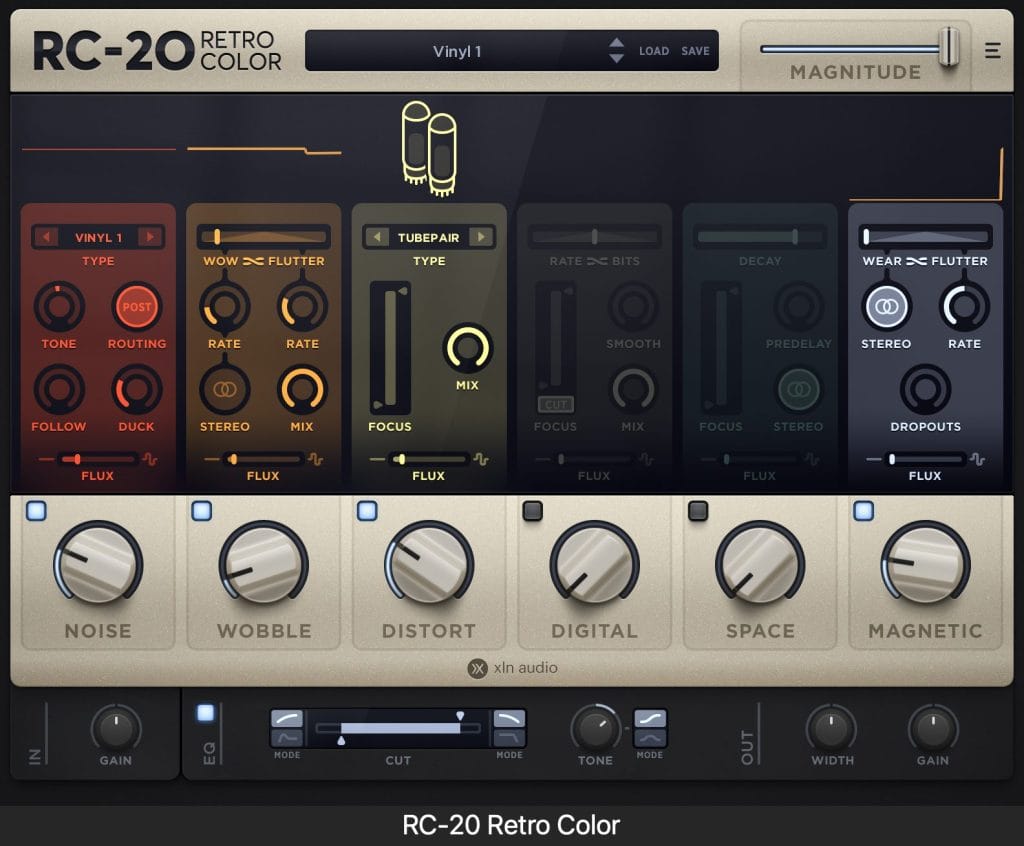Click the noise FOLLOW knob
The height and width of the screenshot is (846, 1024).
(59, 389)
